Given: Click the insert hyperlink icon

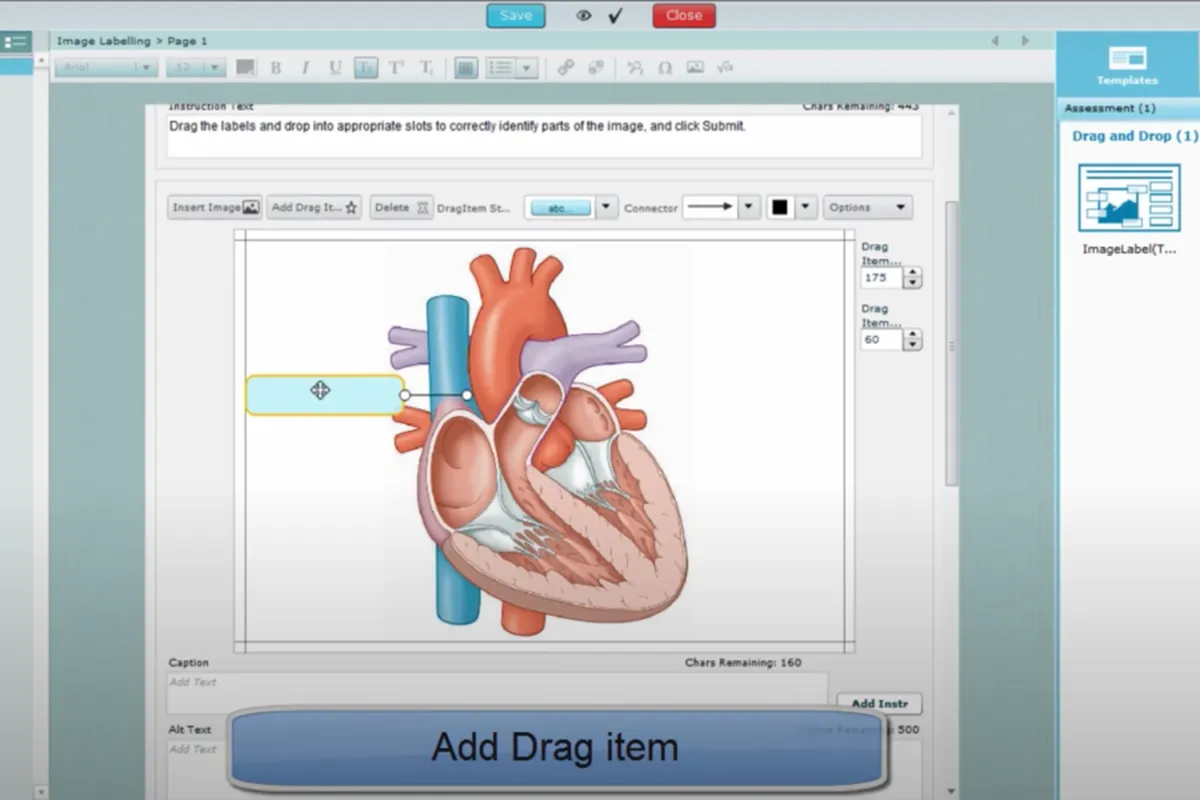Looking at the screenshot, I should pyautogui.click(x=566, y=67).
